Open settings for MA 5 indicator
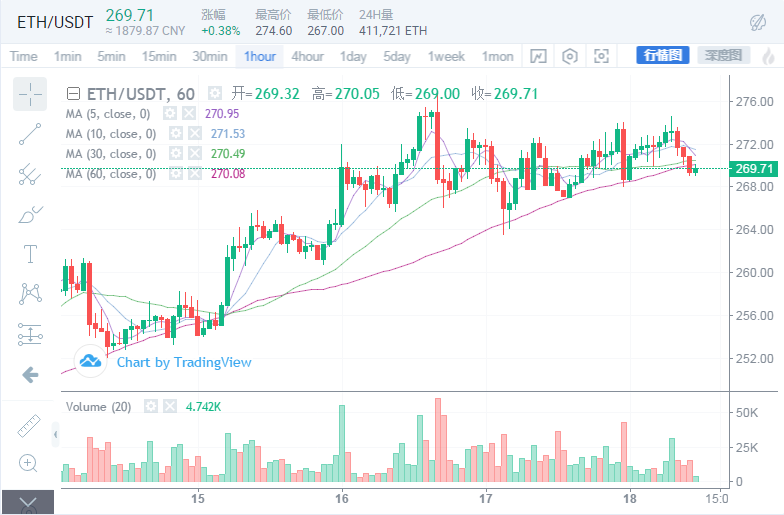This screenshot has height=515, width=784. (170, 114)
